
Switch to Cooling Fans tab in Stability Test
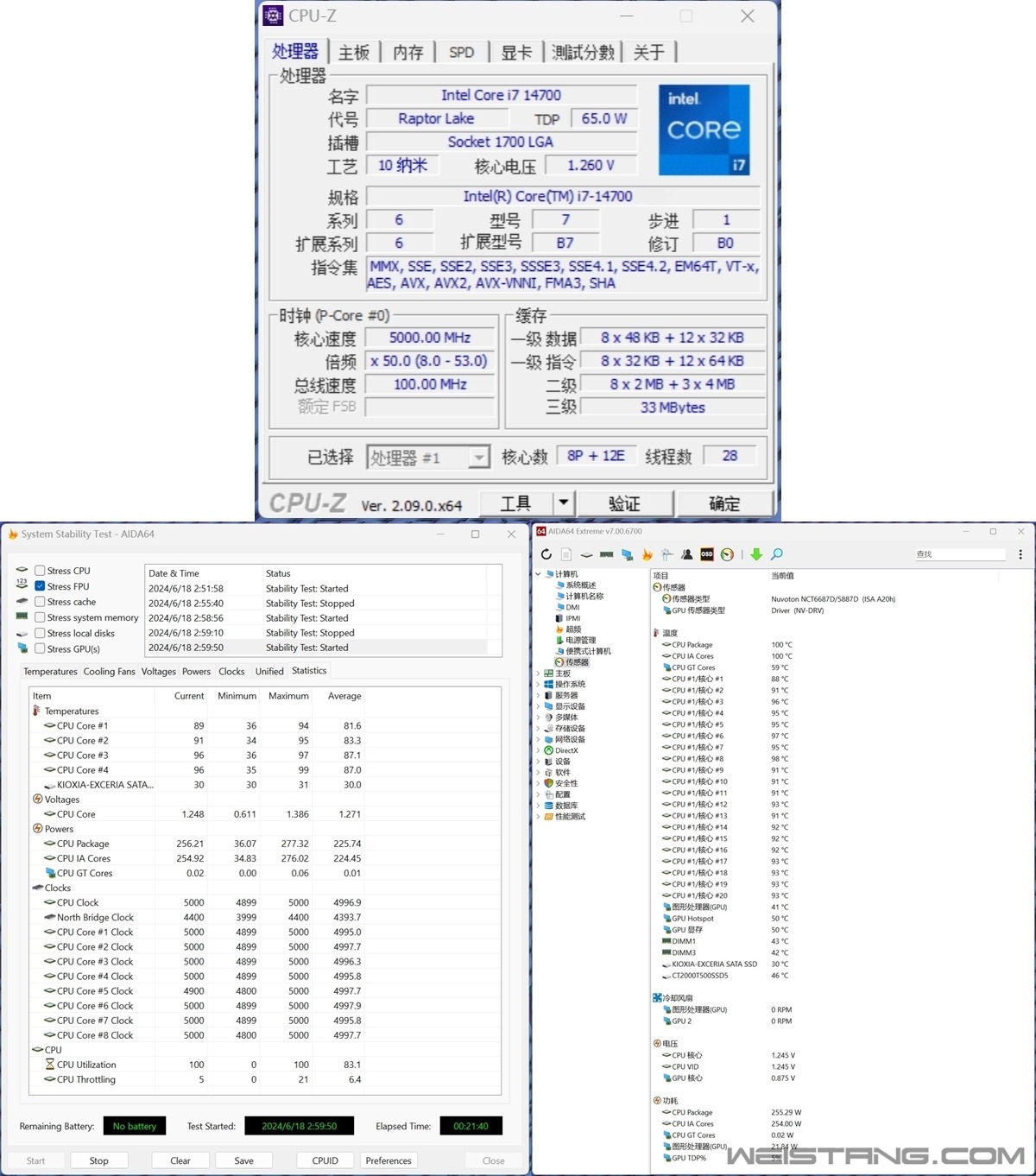[110, 672]
